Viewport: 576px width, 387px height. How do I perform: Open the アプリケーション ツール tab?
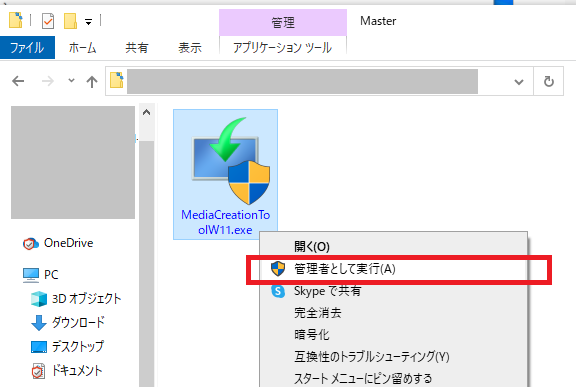pos(282,48)
